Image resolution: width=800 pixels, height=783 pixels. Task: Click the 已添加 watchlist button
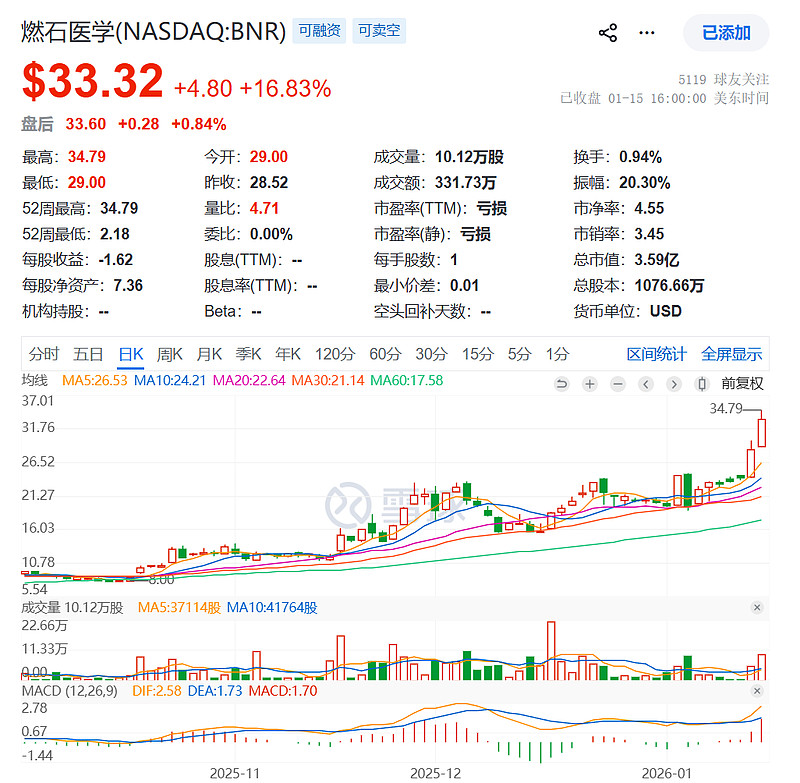[726, 33]
